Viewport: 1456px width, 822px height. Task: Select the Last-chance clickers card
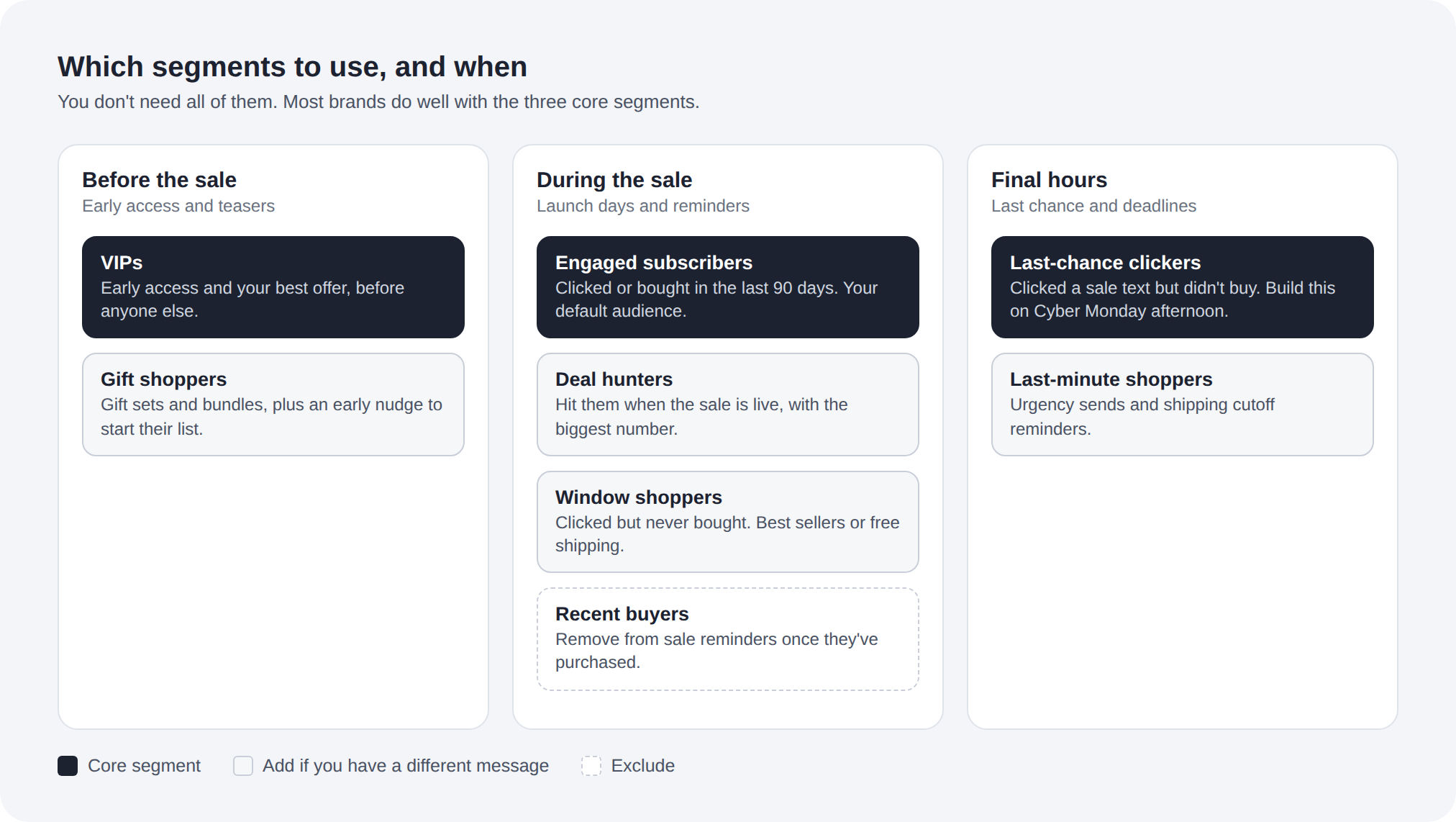point(1183,287)
